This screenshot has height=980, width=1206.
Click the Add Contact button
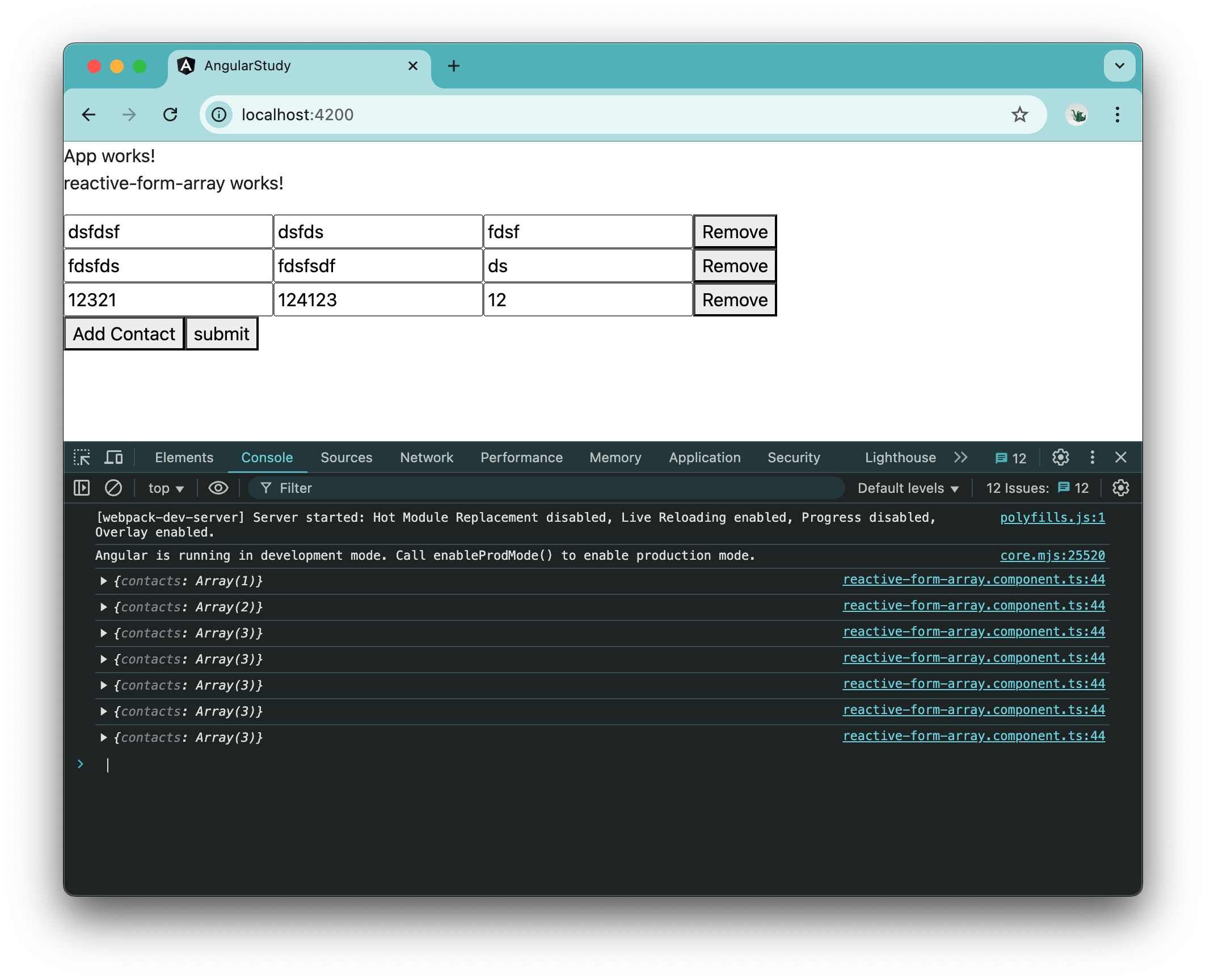click(x=124, y=333)
